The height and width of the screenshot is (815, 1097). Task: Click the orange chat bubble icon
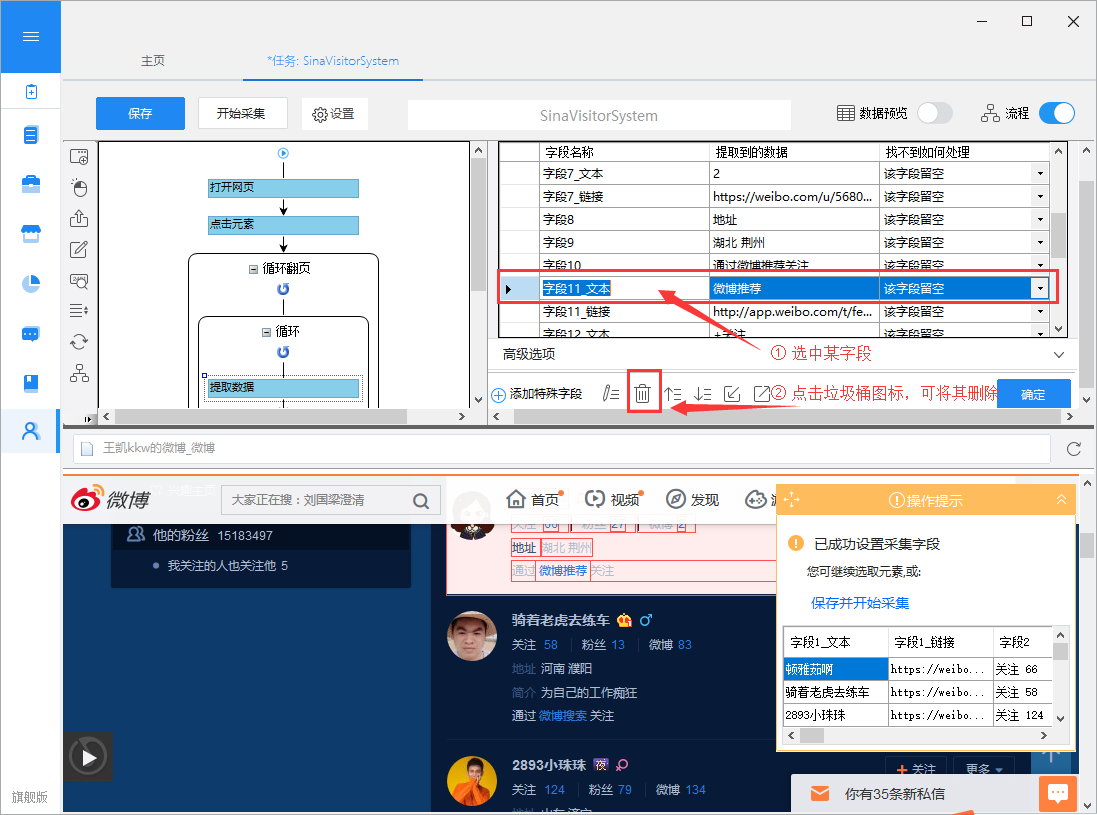coord(1058,793)
